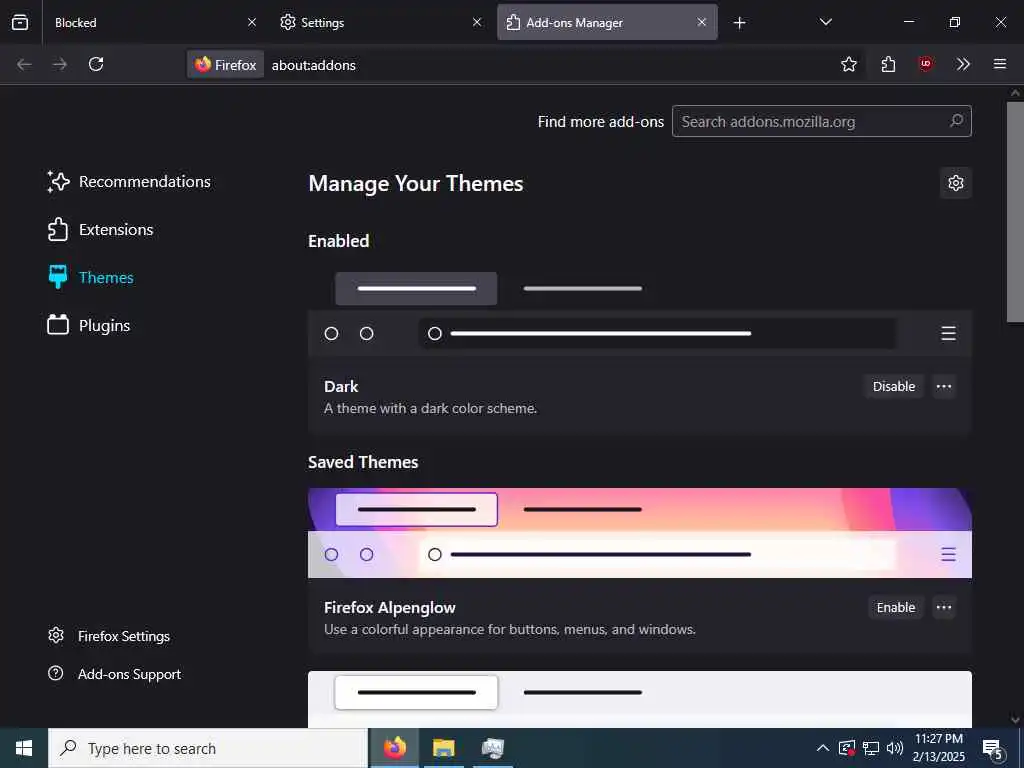Open the volume tray icon
Screen dimensions: 1024x768
point(895,748)
